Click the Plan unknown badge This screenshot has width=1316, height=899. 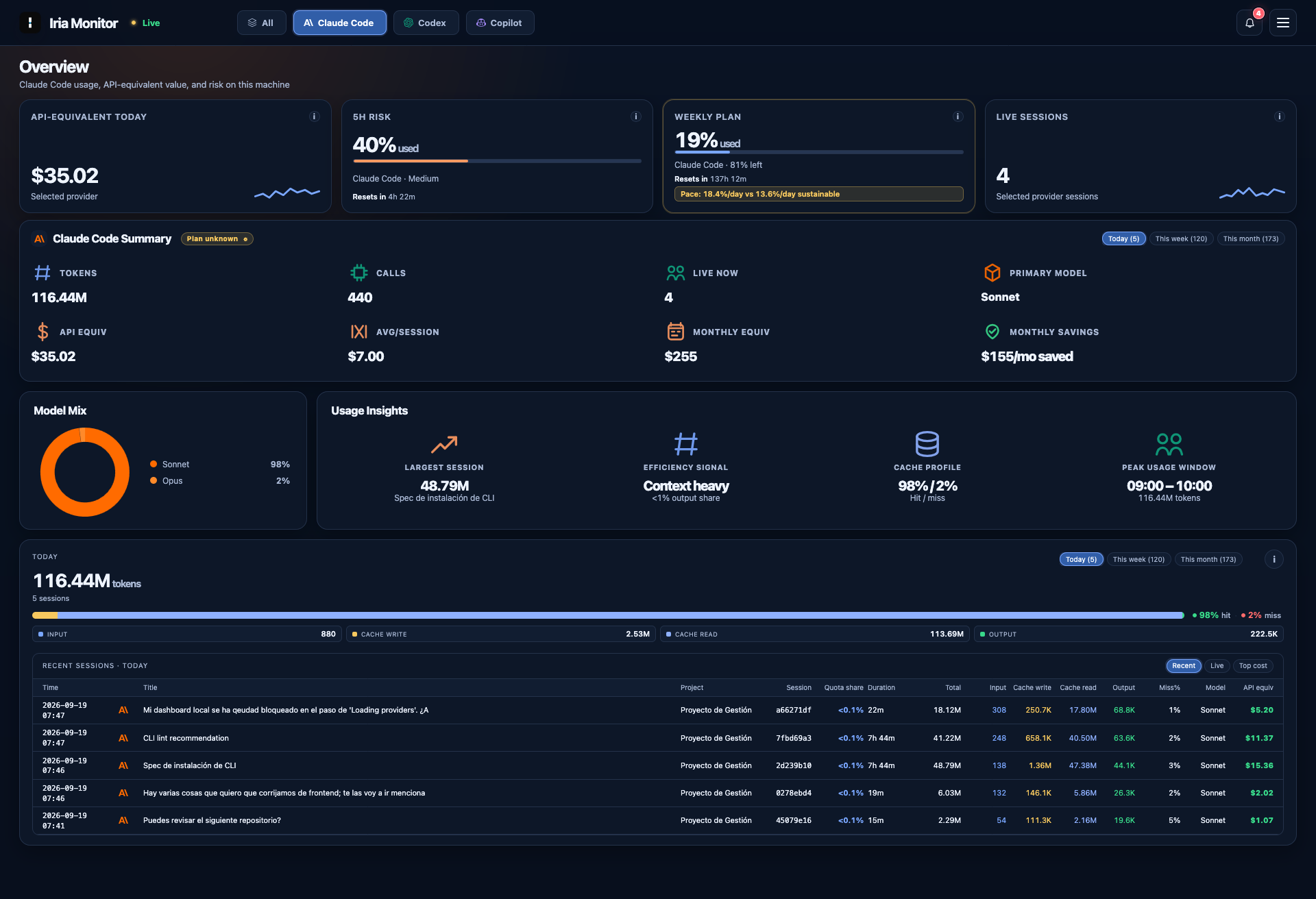(x=217, y=238)
